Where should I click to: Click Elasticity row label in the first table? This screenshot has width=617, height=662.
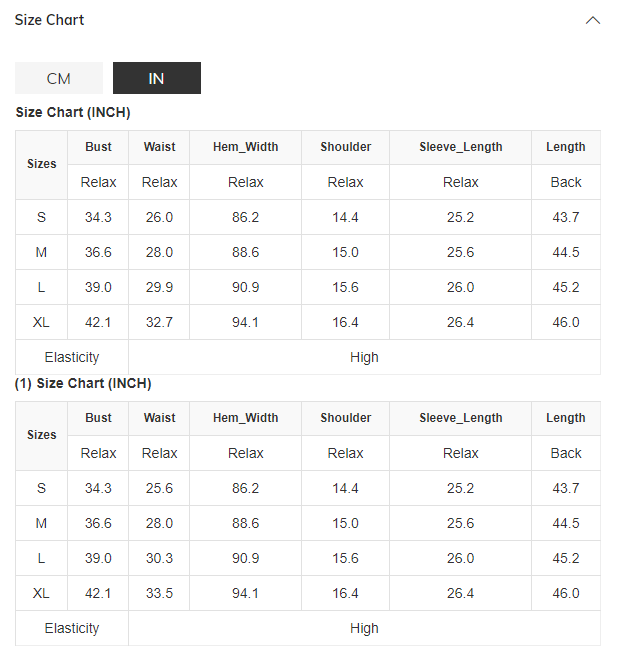(72, 357)
